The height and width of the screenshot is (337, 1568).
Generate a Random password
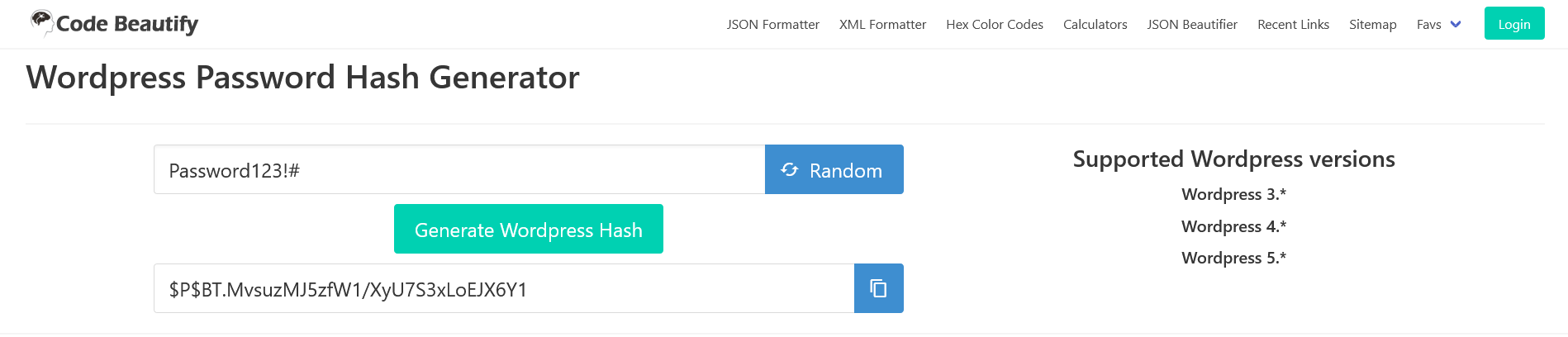(834, 169)
